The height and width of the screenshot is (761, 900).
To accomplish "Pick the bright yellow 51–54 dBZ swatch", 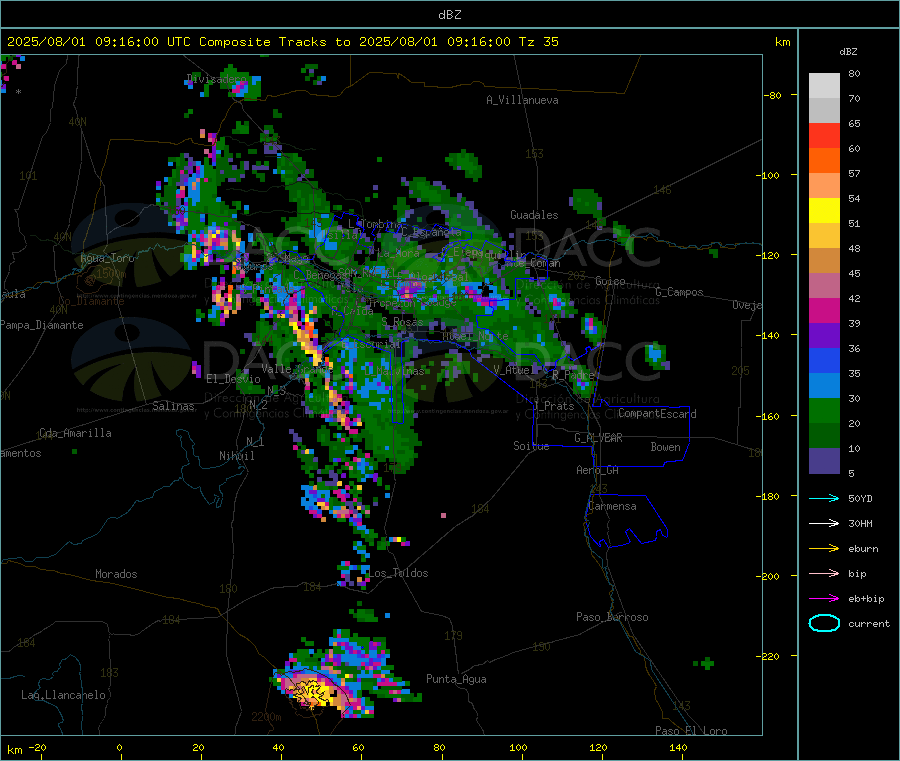I will tap(824, 211).
